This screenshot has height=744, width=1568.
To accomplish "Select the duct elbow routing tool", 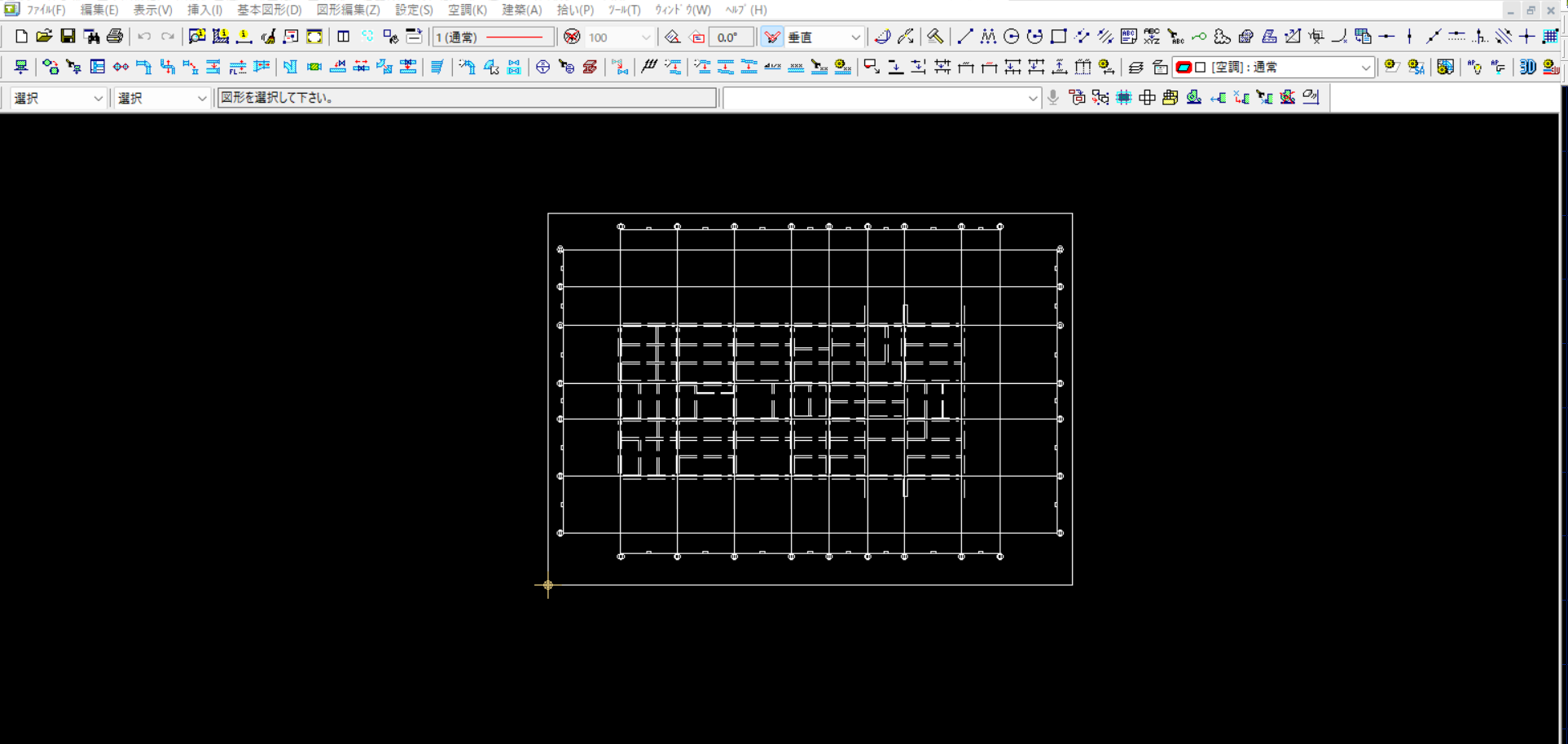I will pyautogui.click(x=144, y=67).
